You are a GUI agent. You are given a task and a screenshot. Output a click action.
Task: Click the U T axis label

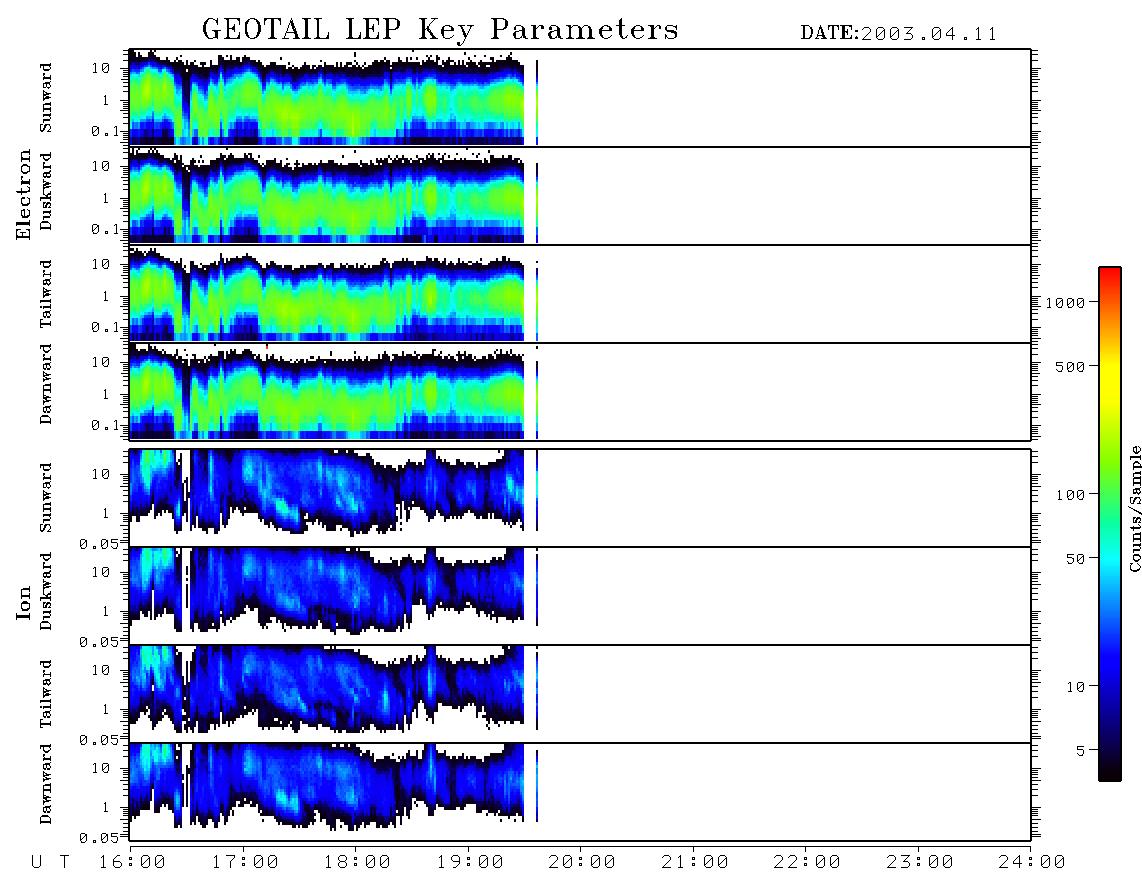pyautogui.click(x=50, y=863)
